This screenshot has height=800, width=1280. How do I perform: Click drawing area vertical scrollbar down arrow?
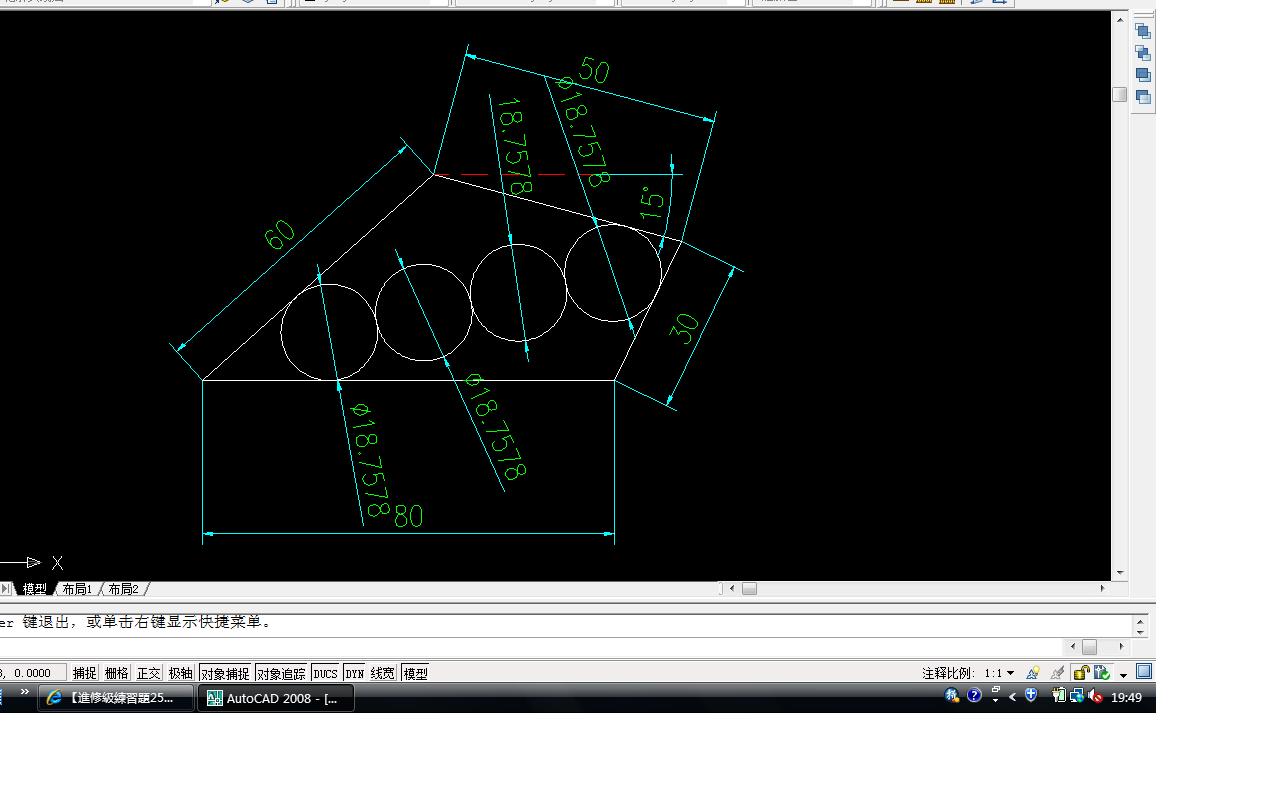click(1120, 573)
